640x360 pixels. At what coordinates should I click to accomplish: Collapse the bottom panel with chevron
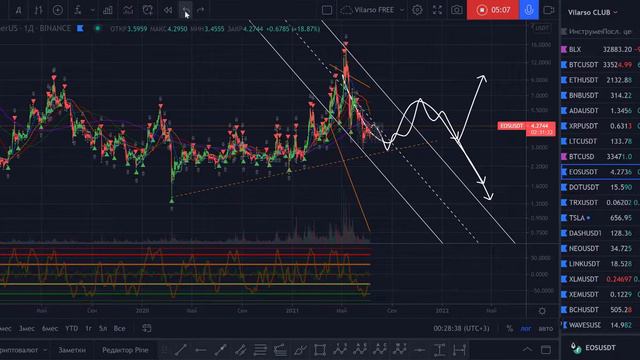tap(527, 349)
